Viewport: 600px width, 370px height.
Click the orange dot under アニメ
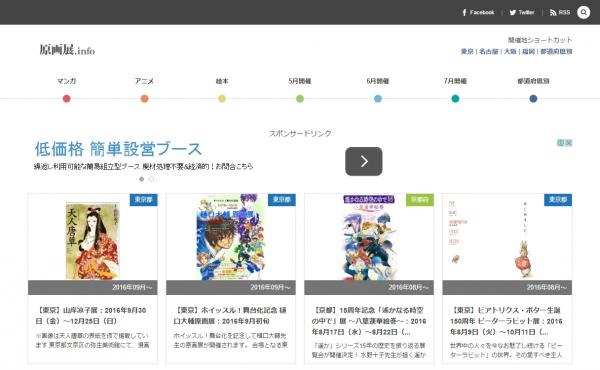(x=144, y=99)
